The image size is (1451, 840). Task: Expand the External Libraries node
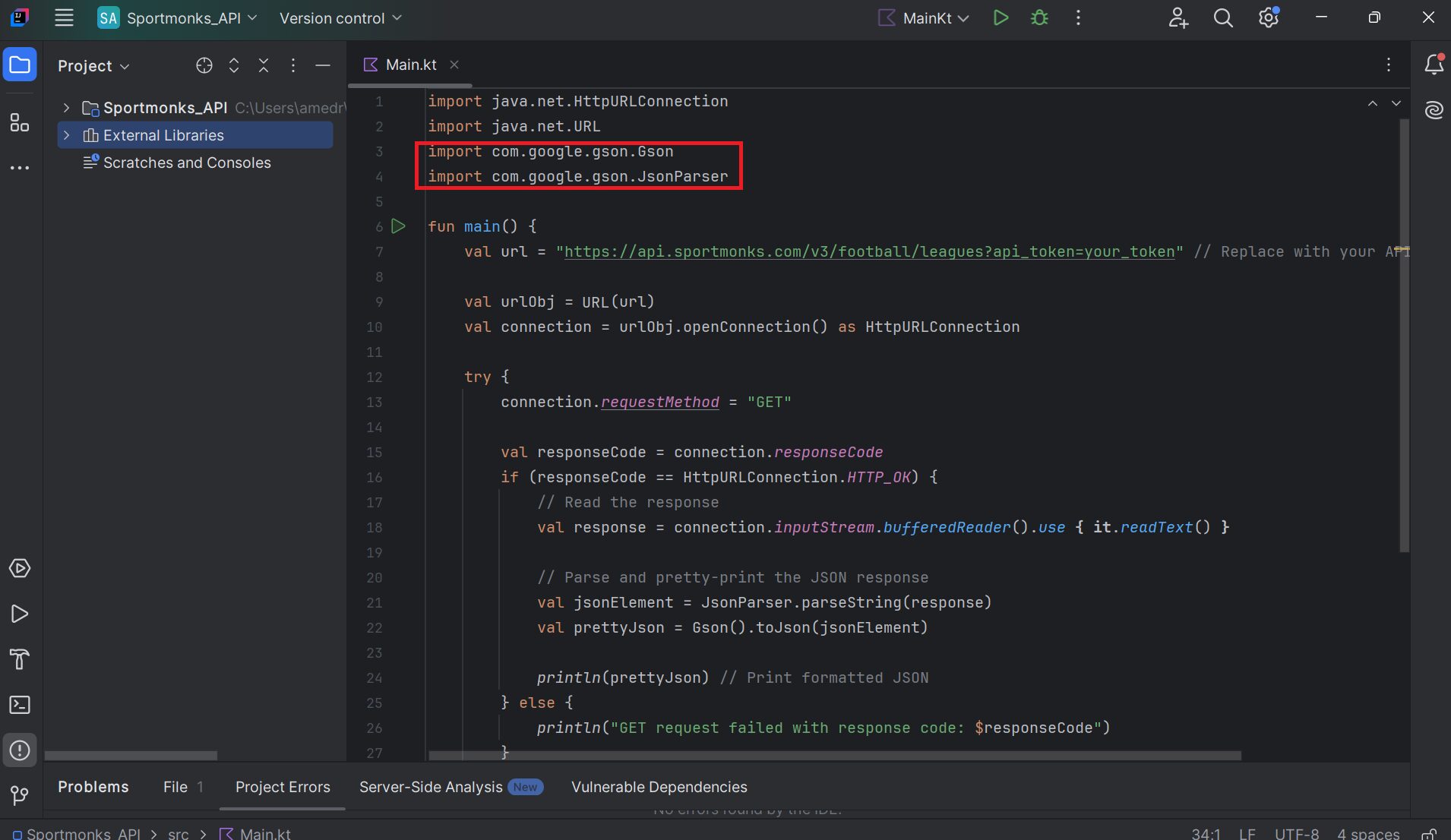pos(67,135)
